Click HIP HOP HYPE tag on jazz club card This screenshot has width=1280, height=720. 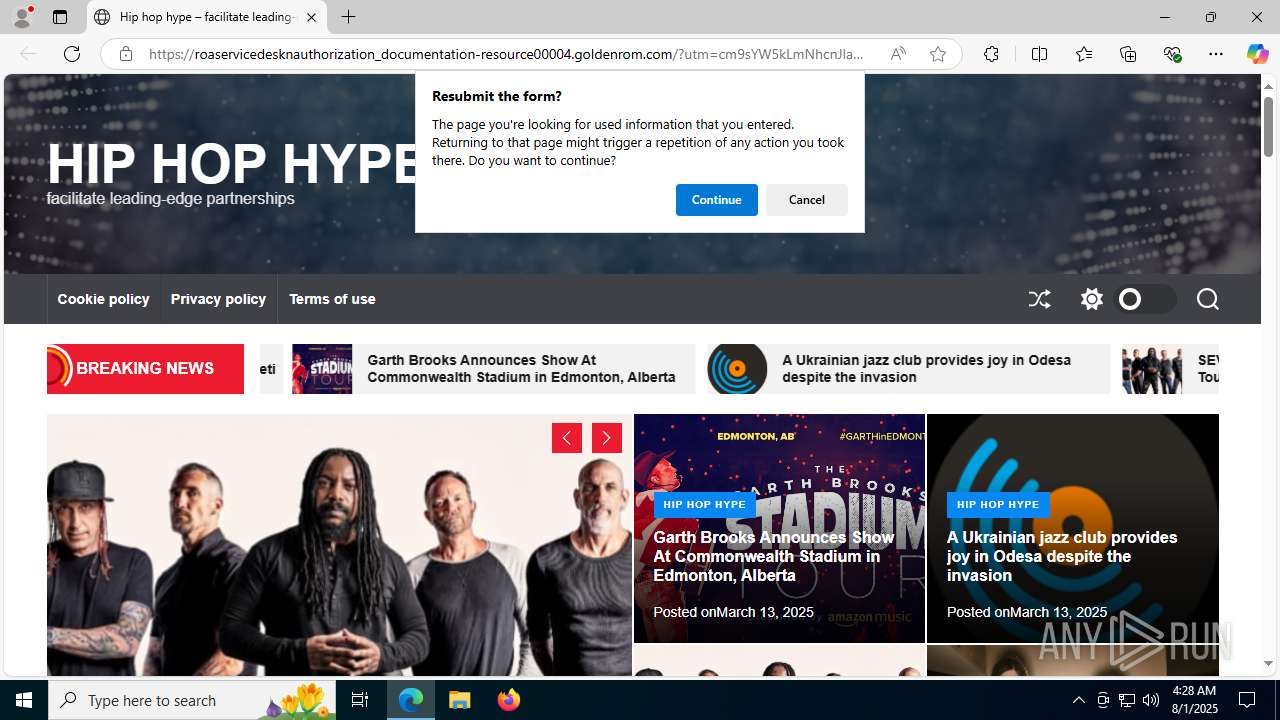(998, 504)
